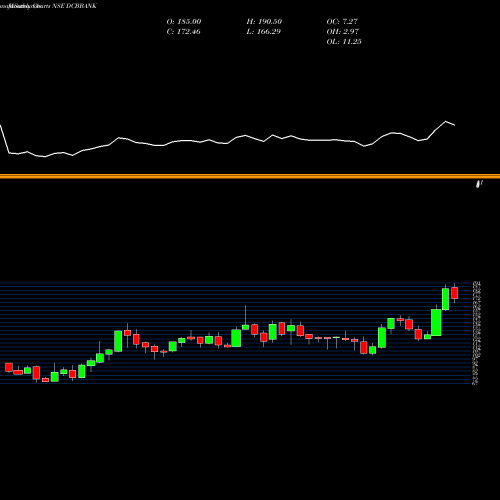
Task: Click the peak near the end of the white line chart
Action: pyautogui.click(x=445, y=122)
